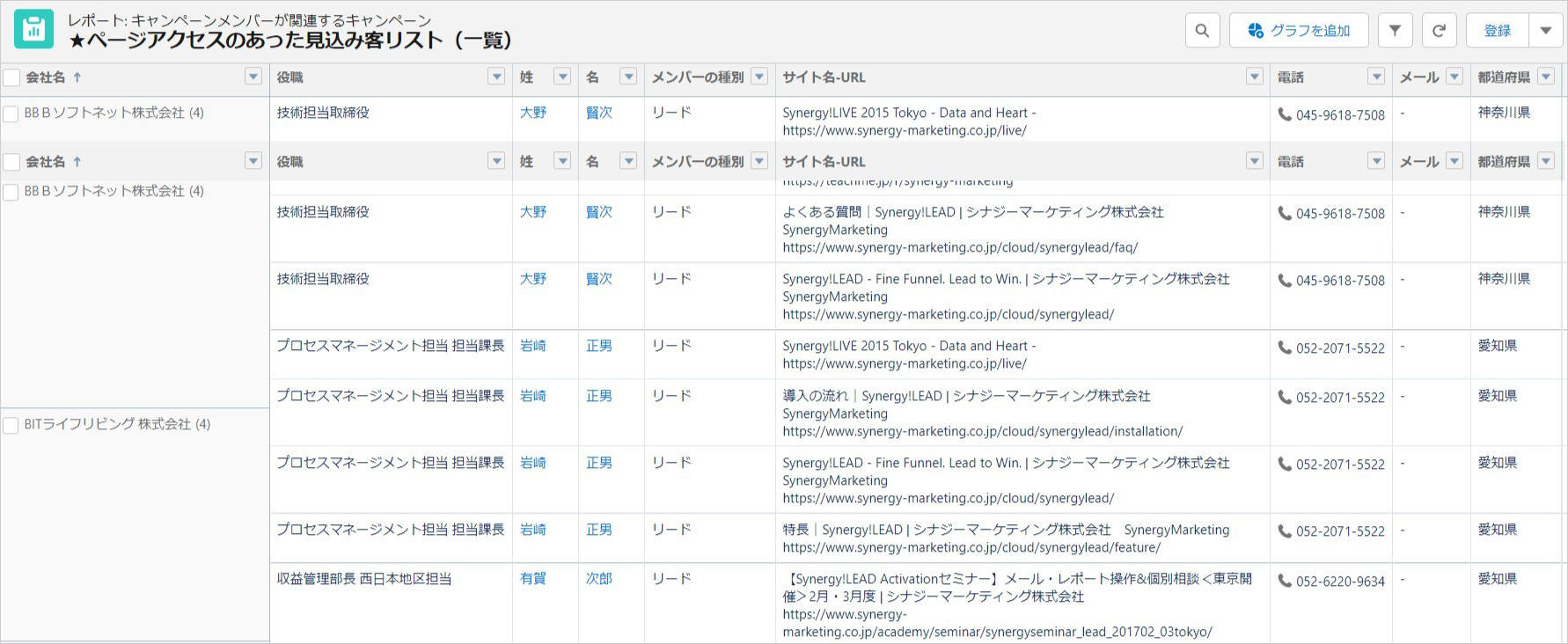The image size is (1568, 644).
Task: Click 愛知県 in the 有賀 次郎 row
Action: (x=1498, y=579)
